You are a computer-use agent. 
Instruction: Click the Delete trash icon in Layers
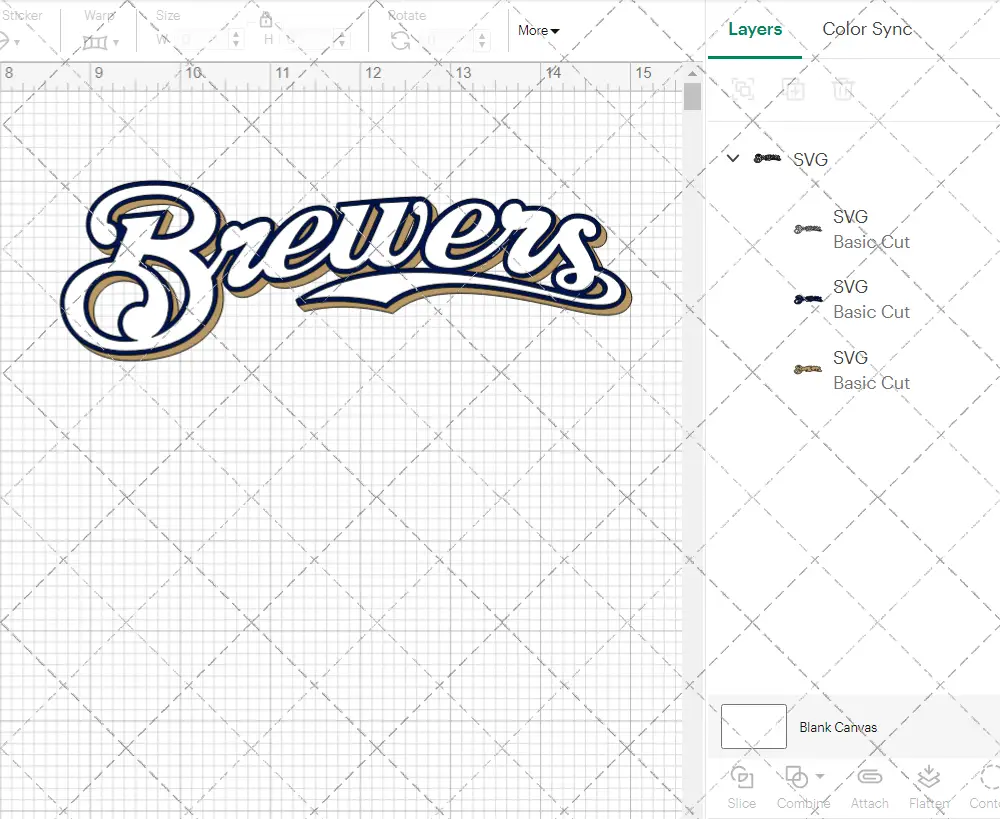(x=842, y=89)
